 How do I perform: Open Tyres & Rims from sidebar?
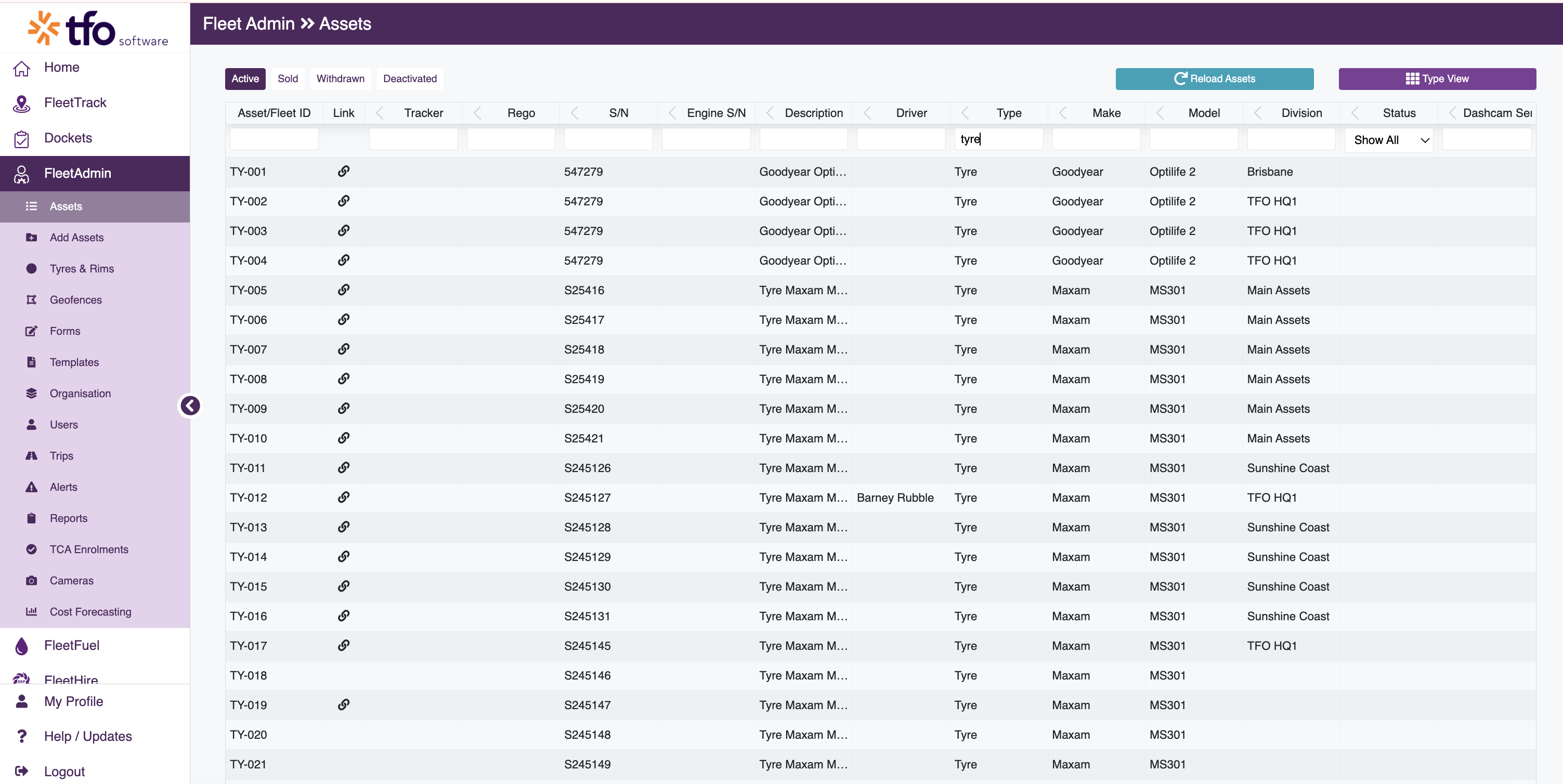click(82, 268)
